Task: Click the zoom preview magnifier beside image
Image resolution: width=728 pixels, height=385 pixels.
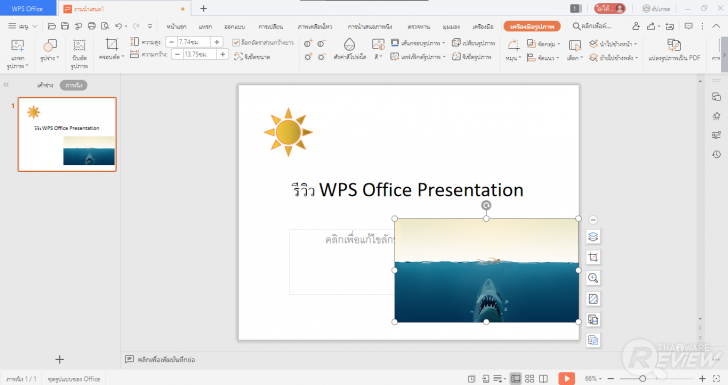Action: coord(593,278)
